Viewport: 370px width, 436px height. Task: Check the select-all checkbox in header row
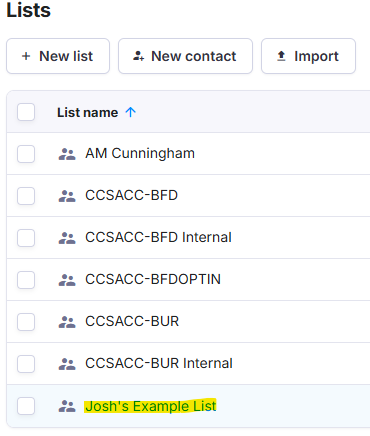coord(26,112)
